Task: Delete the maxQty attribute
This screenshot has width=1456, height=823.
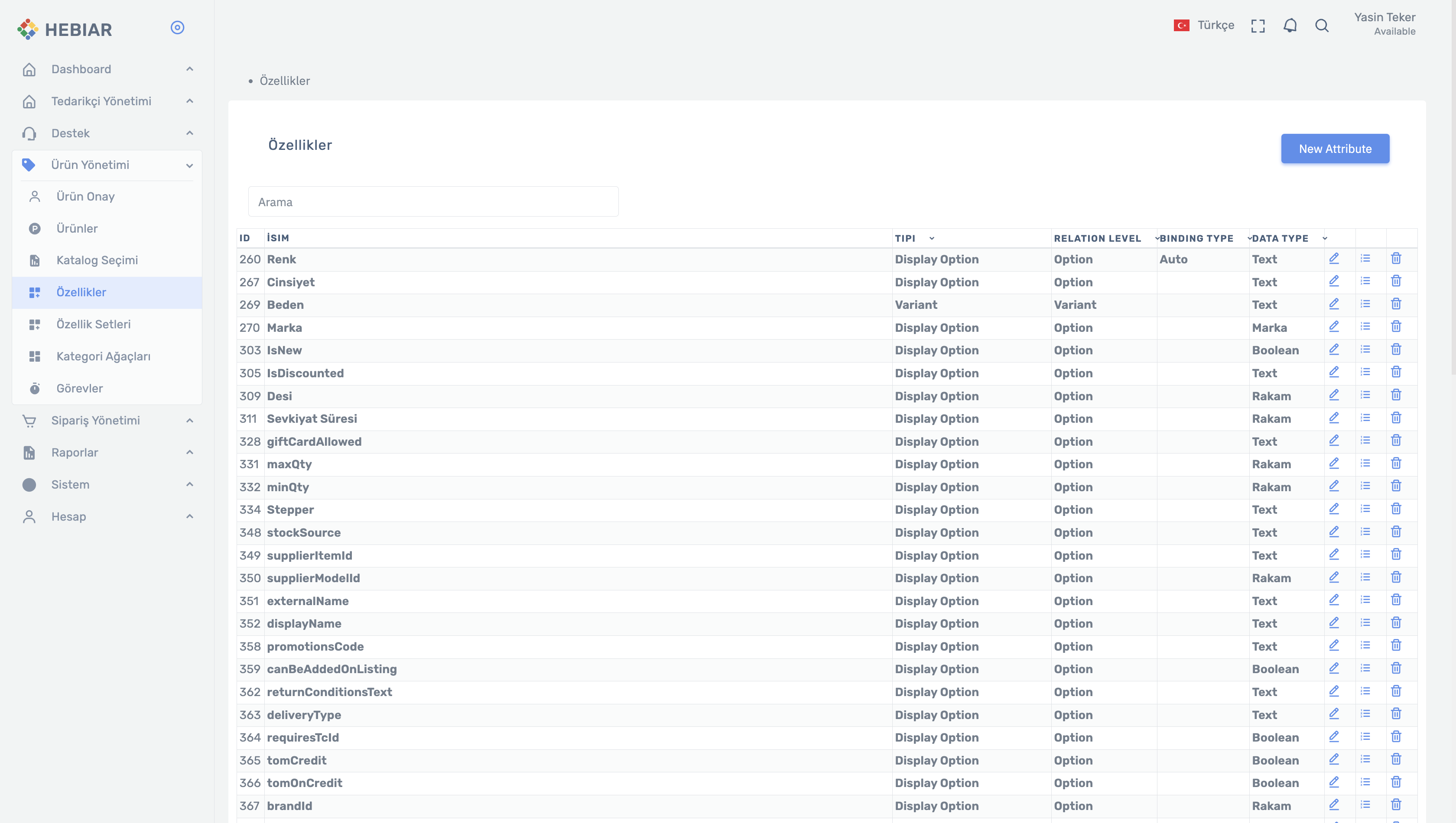Action: pos(1396,463)
